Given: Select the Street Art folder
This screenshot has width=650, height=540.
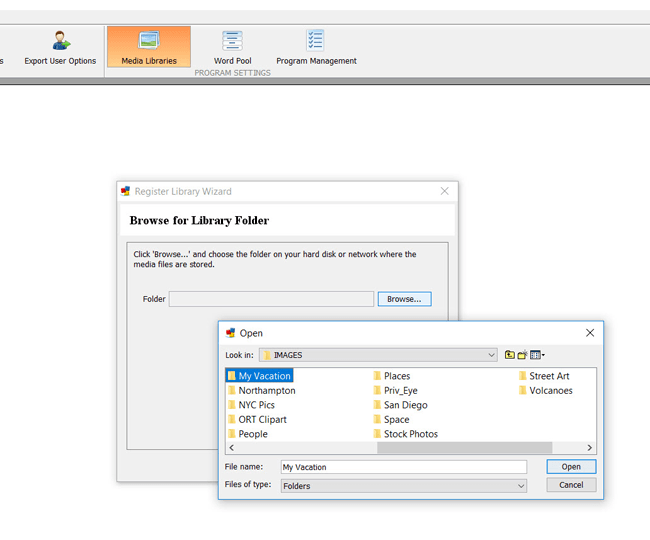Looking at the screenshot, I should [x=549, y=376].
